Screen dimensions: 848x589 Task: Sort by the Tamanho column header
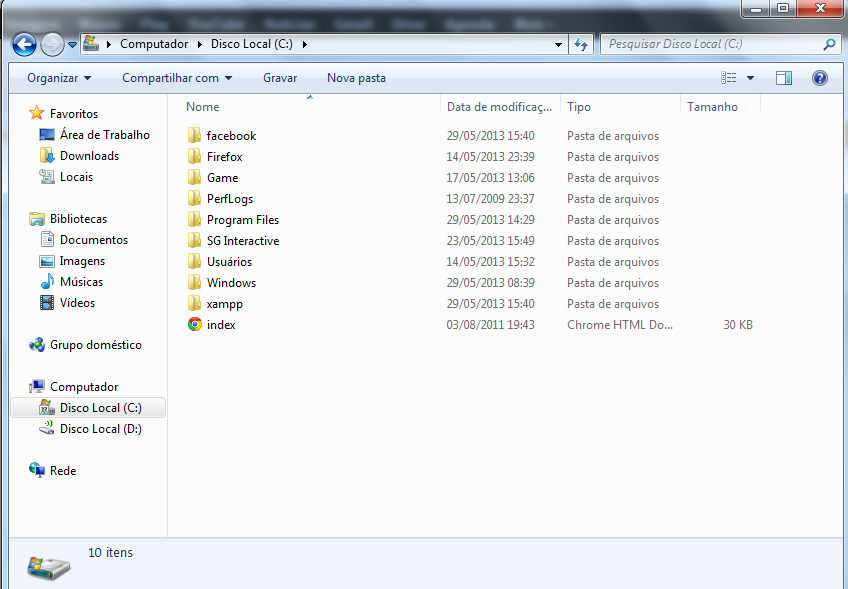pos(712,107)
